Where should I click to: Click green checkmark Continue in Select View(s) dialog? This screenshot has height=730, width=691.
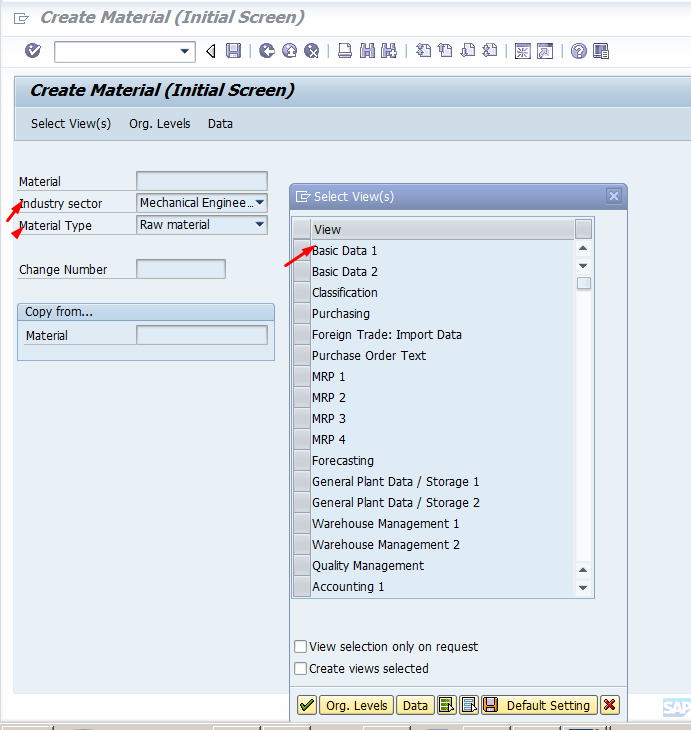pyautogui.click(x=307, y=705)
